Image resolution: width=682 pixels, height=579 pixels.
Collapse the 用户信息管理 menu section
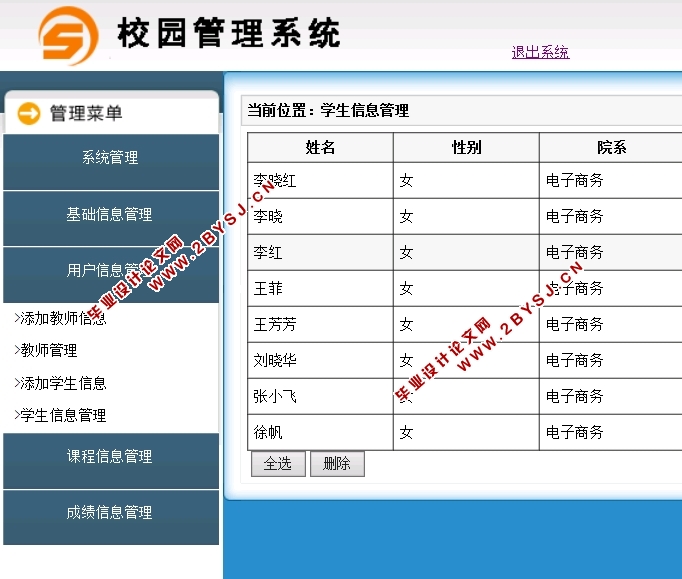(110, 270)
